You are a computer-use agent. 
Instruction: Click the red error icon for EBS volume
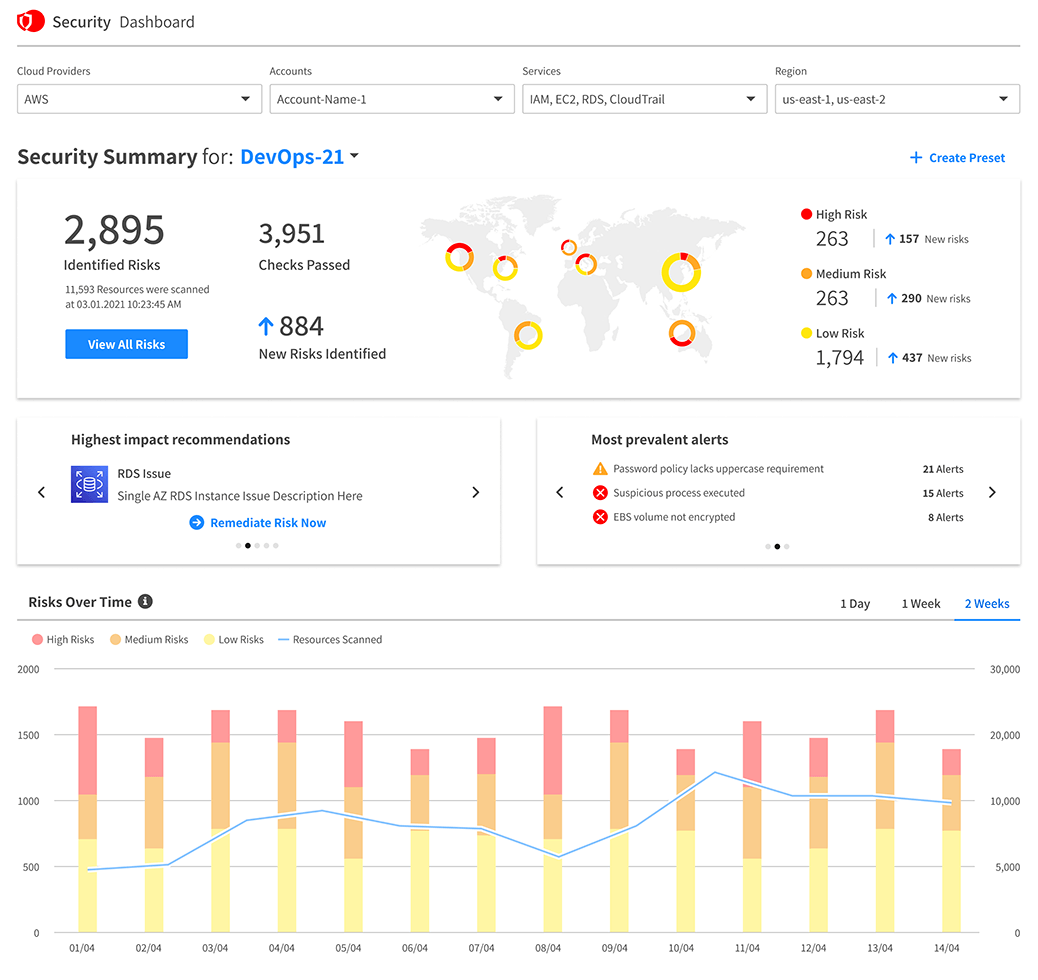[x=600, y=517]
